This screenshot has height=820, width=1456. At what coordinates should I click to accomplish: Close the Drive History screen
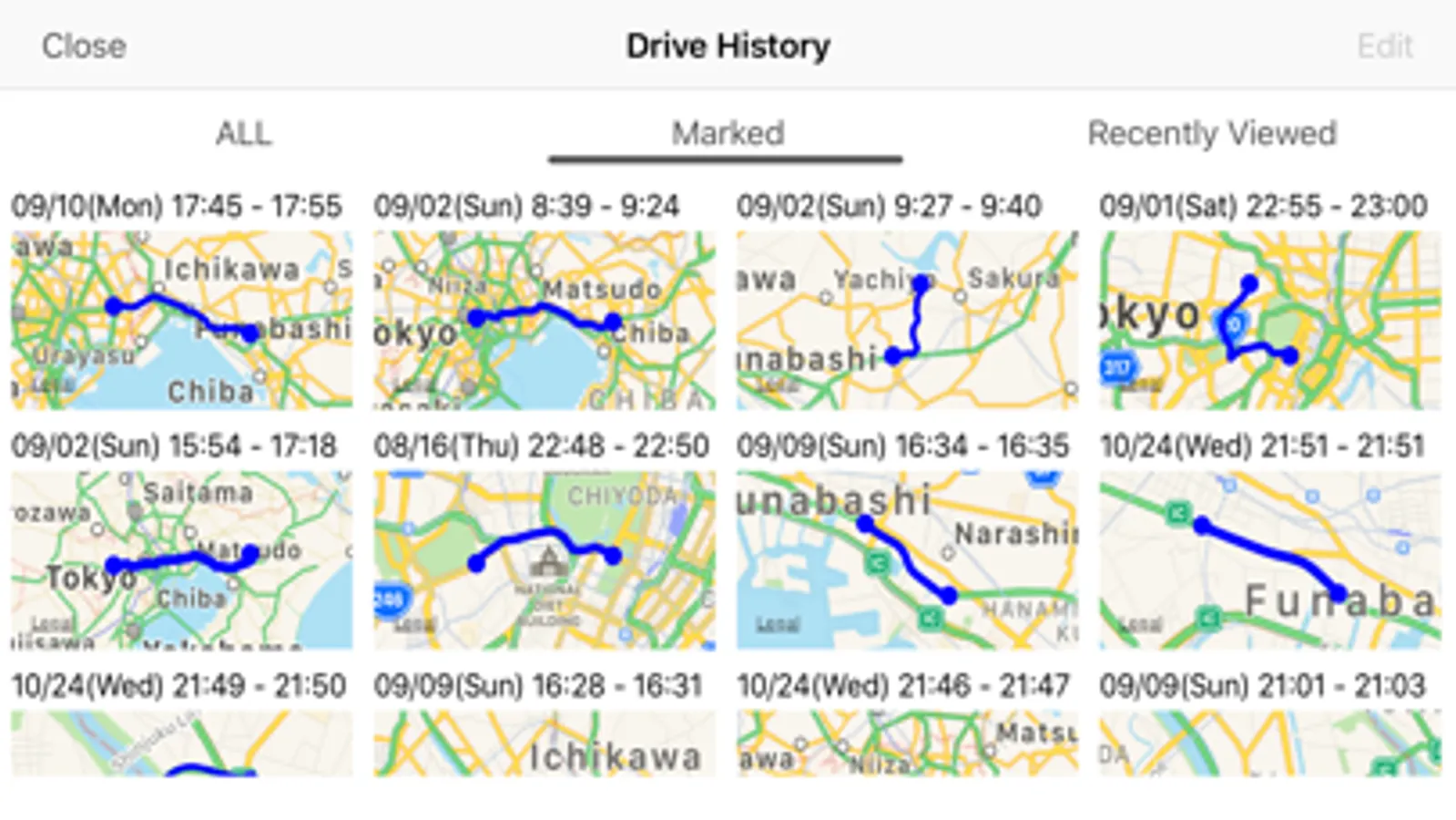[x=84, y=46]
